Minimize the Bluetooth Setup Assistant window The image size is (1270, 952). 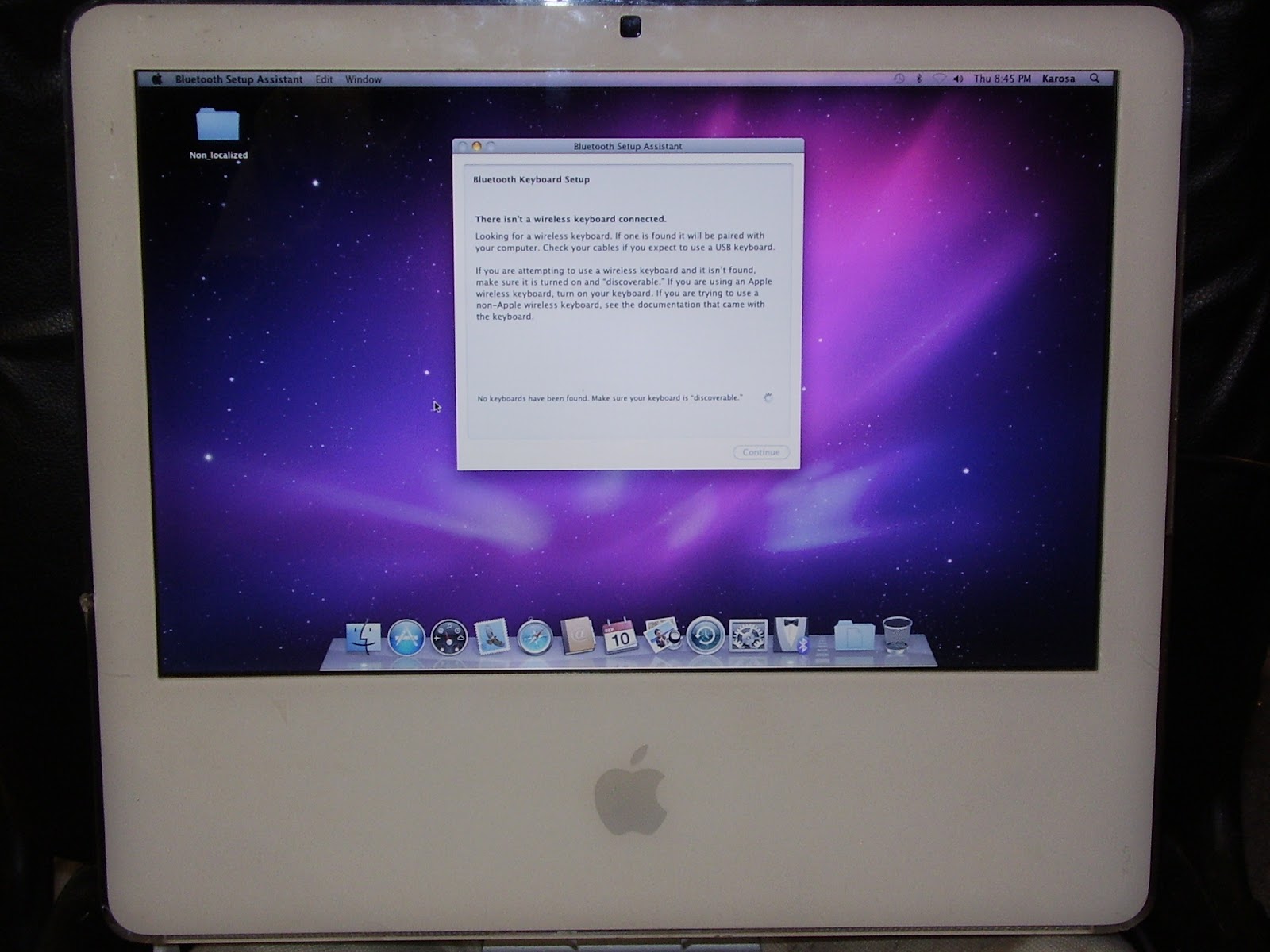coord(477,147)
